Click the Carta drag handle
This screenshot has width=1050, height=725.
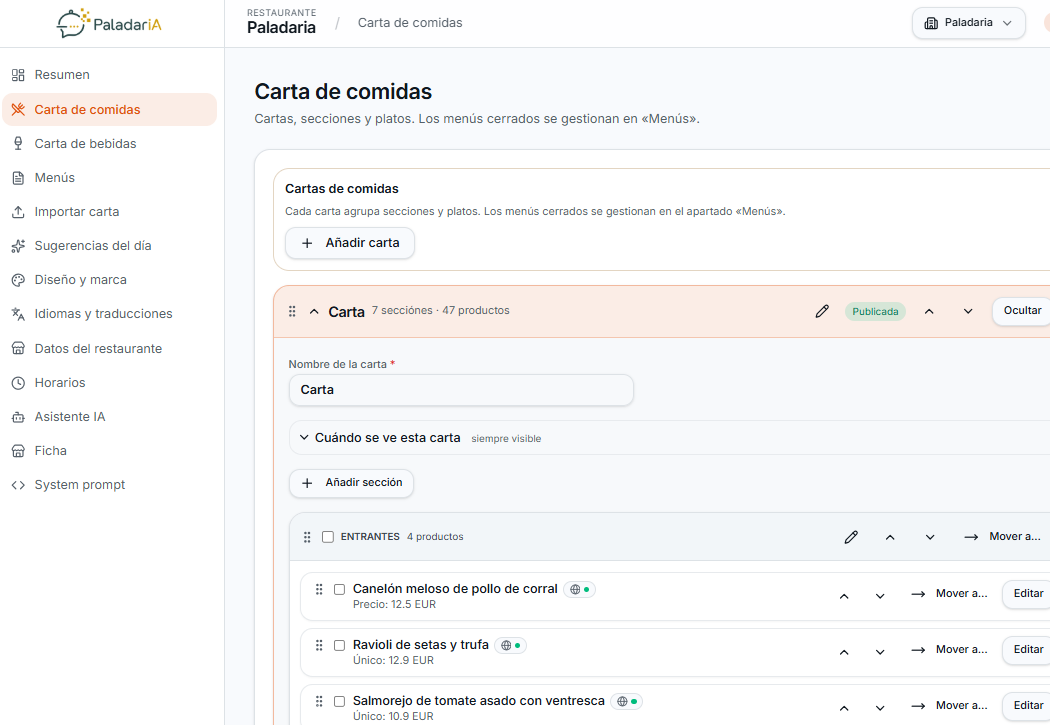coord(292,311)
